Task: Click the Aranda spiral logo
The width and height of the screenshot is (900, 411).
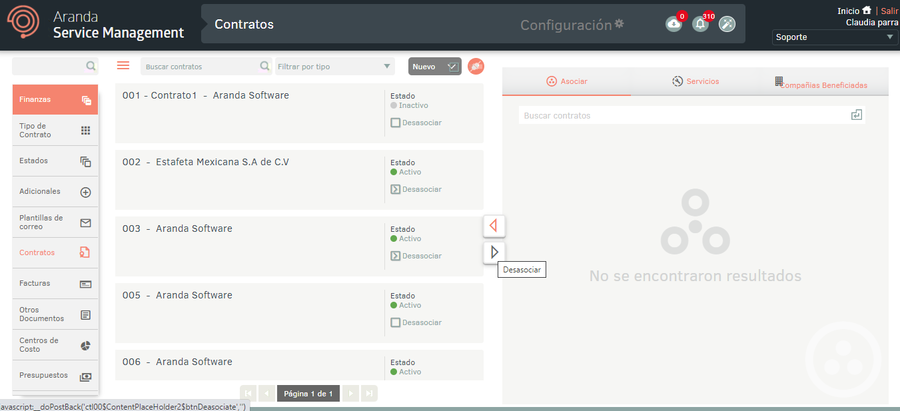Action: pyautogui.click(x=24, y=22)
